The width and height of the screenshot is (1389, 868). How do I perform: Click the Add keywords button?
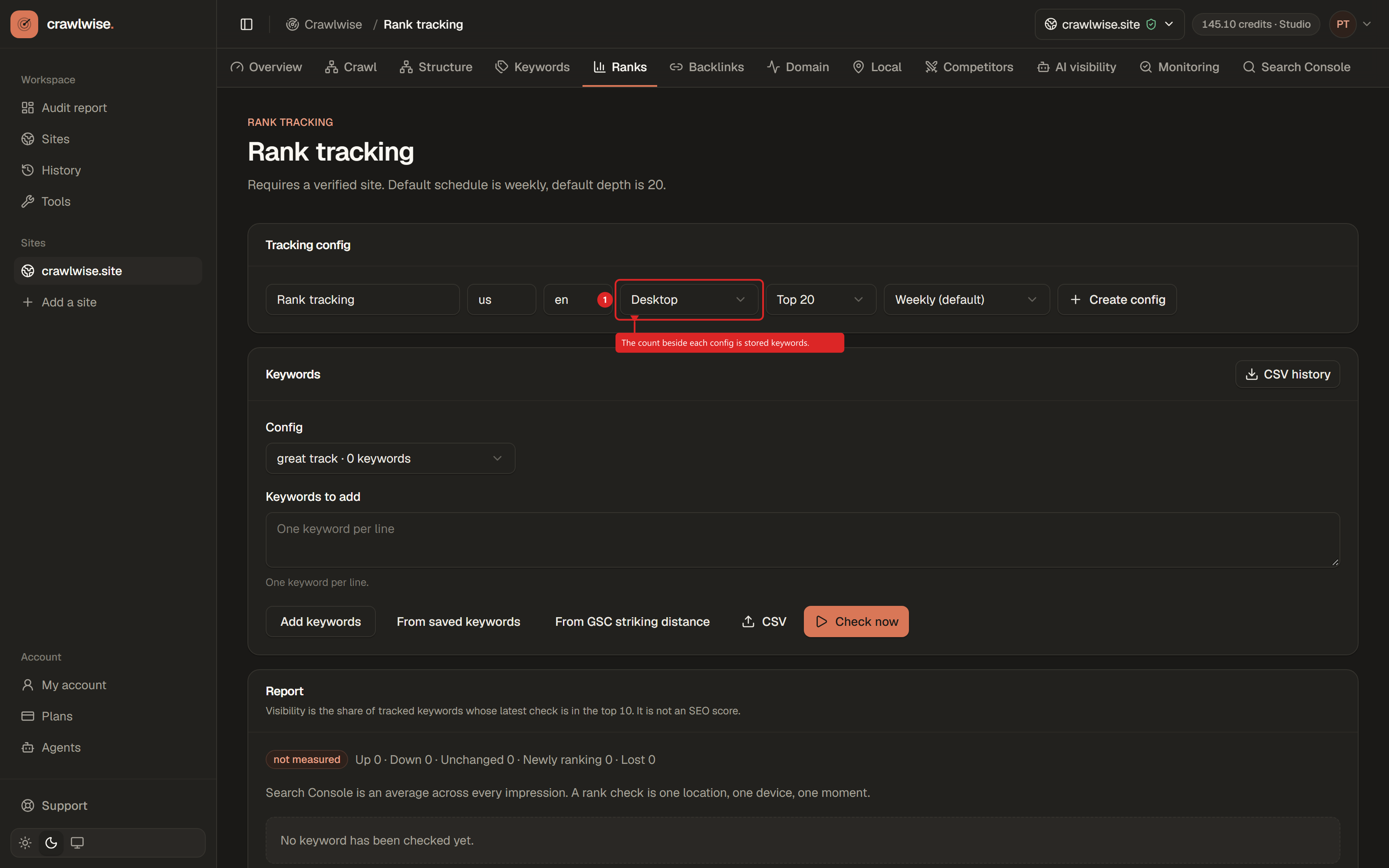pyautogui.click(x=321, y=622)
